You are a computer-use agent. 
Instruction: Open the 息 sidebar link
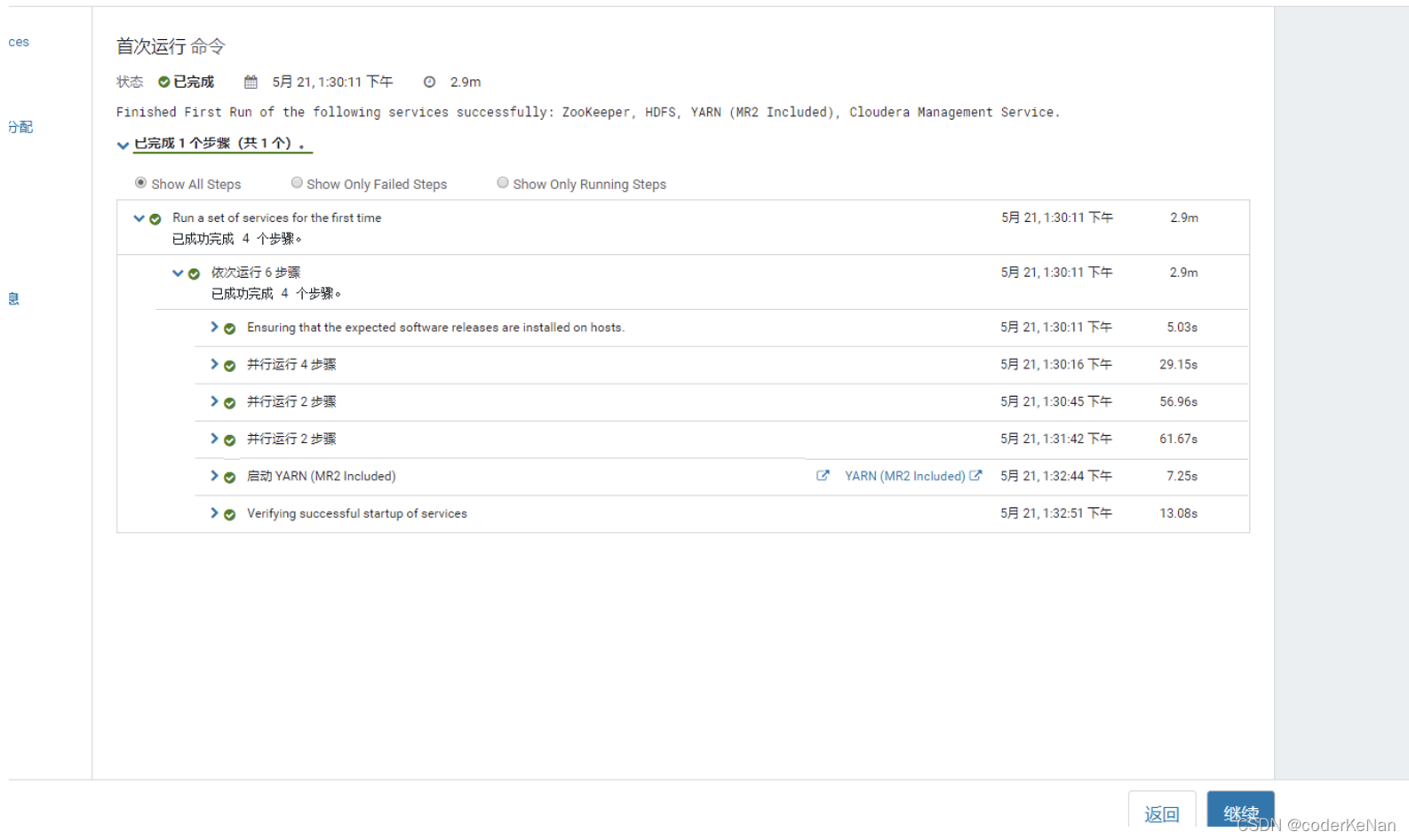pyautogui.click(x=13, y=299)
